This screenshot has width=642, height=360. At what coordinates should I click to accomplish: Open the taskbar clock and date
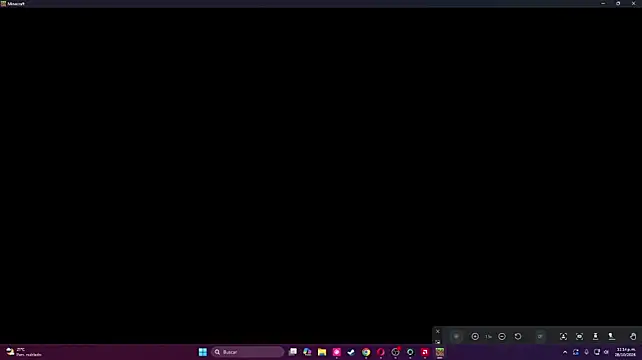coord(625,352)
